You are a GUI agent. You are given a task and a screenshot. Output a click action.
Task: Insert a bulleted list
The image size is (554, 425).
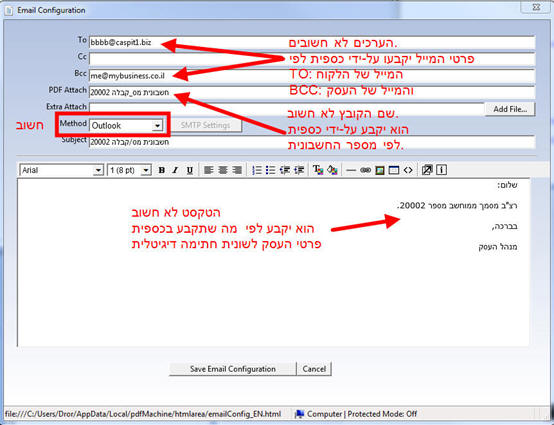pos(271,170)
